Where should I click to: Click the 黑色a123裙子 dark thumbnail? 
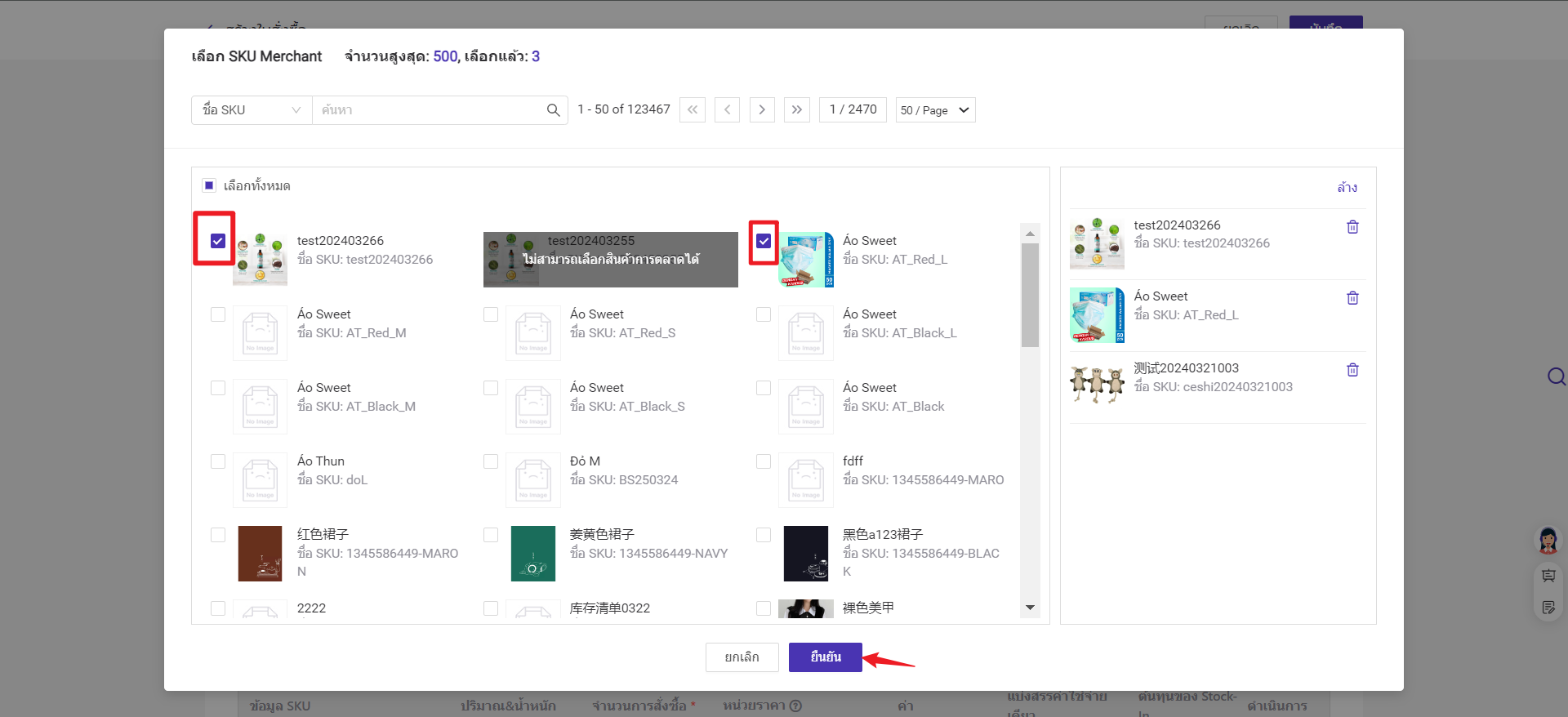pos(806,554)
